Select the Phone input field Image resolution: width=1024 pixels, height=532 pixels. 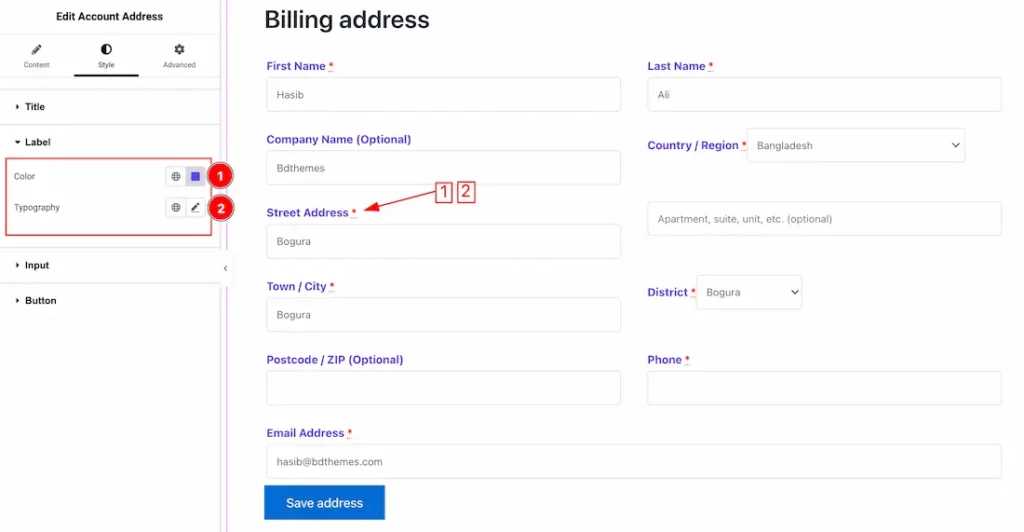[x=824, y=388]
